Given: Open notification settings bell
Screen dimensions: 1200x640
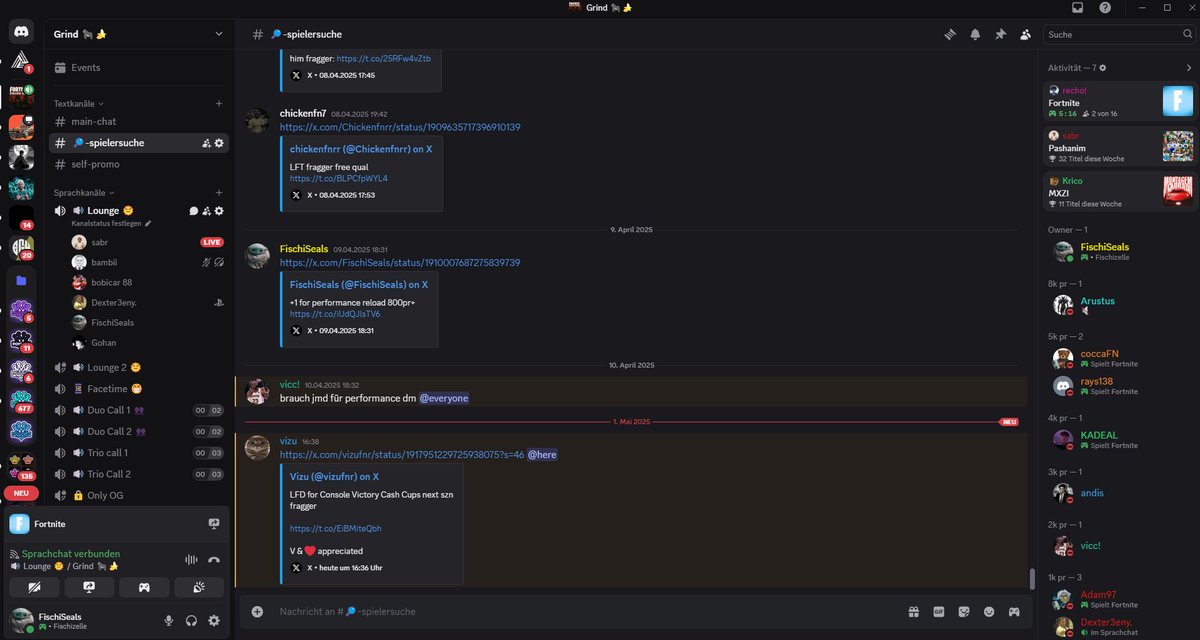Looking at the screenshot, I should pyautogui.click(x=975, y=34).
